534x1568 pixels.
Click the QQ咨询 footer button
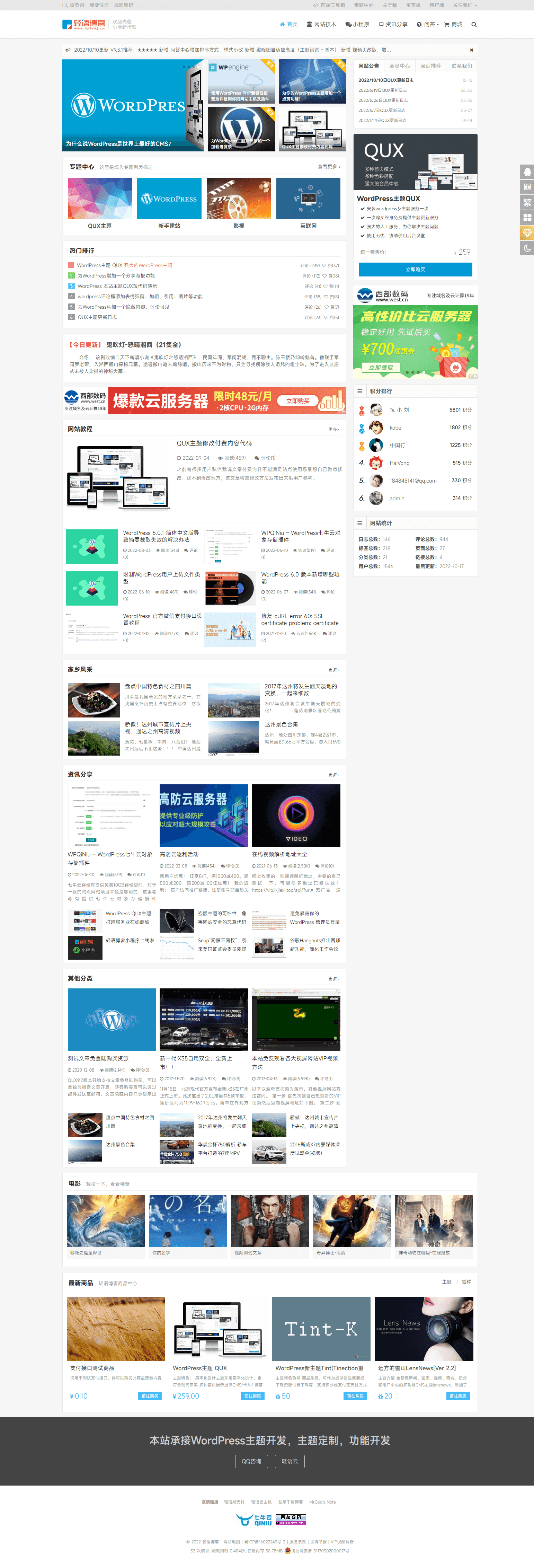pyautogui.click(x=252, y=1461)
